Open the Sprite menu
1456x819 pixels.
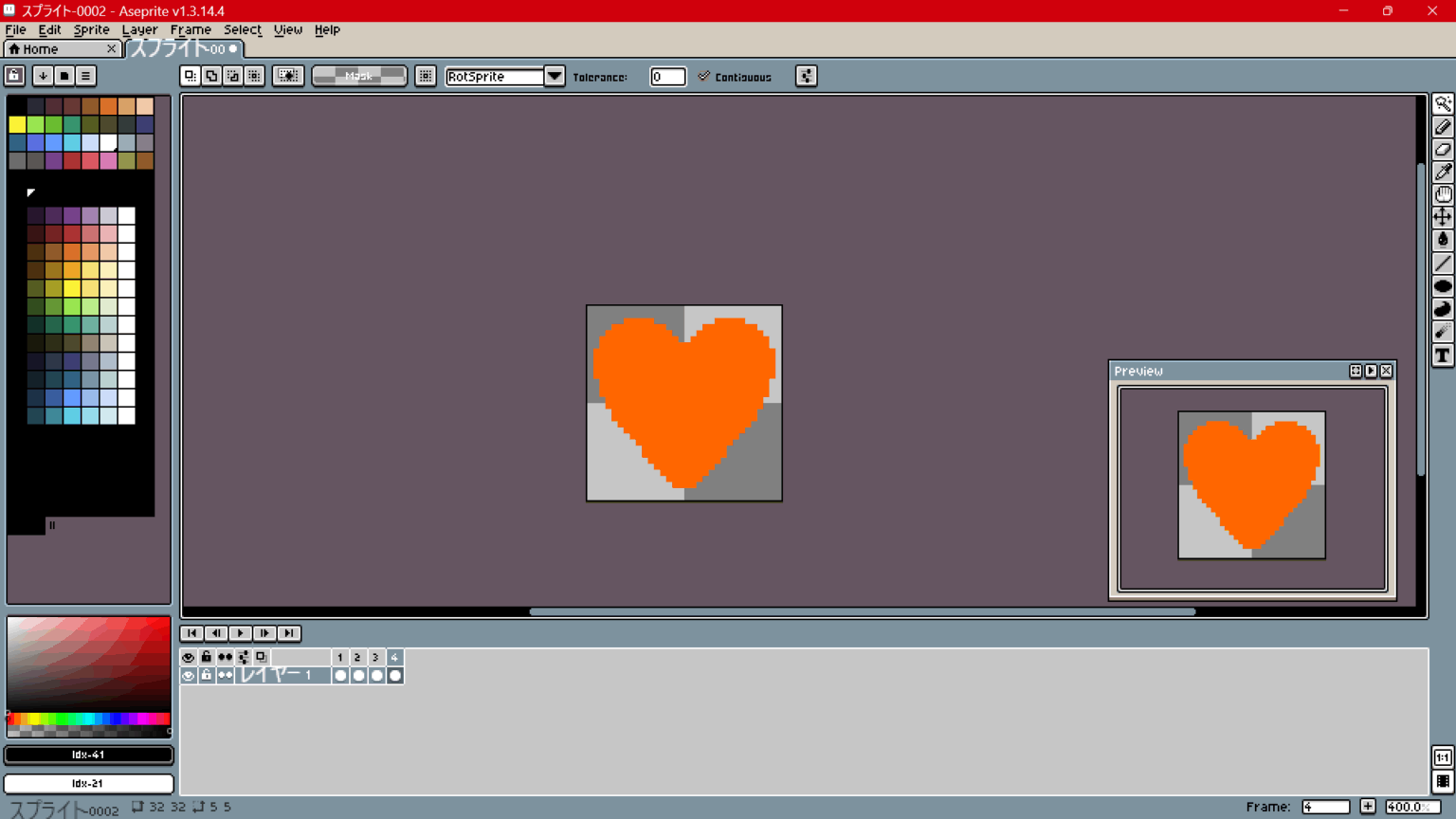(91, 29)
